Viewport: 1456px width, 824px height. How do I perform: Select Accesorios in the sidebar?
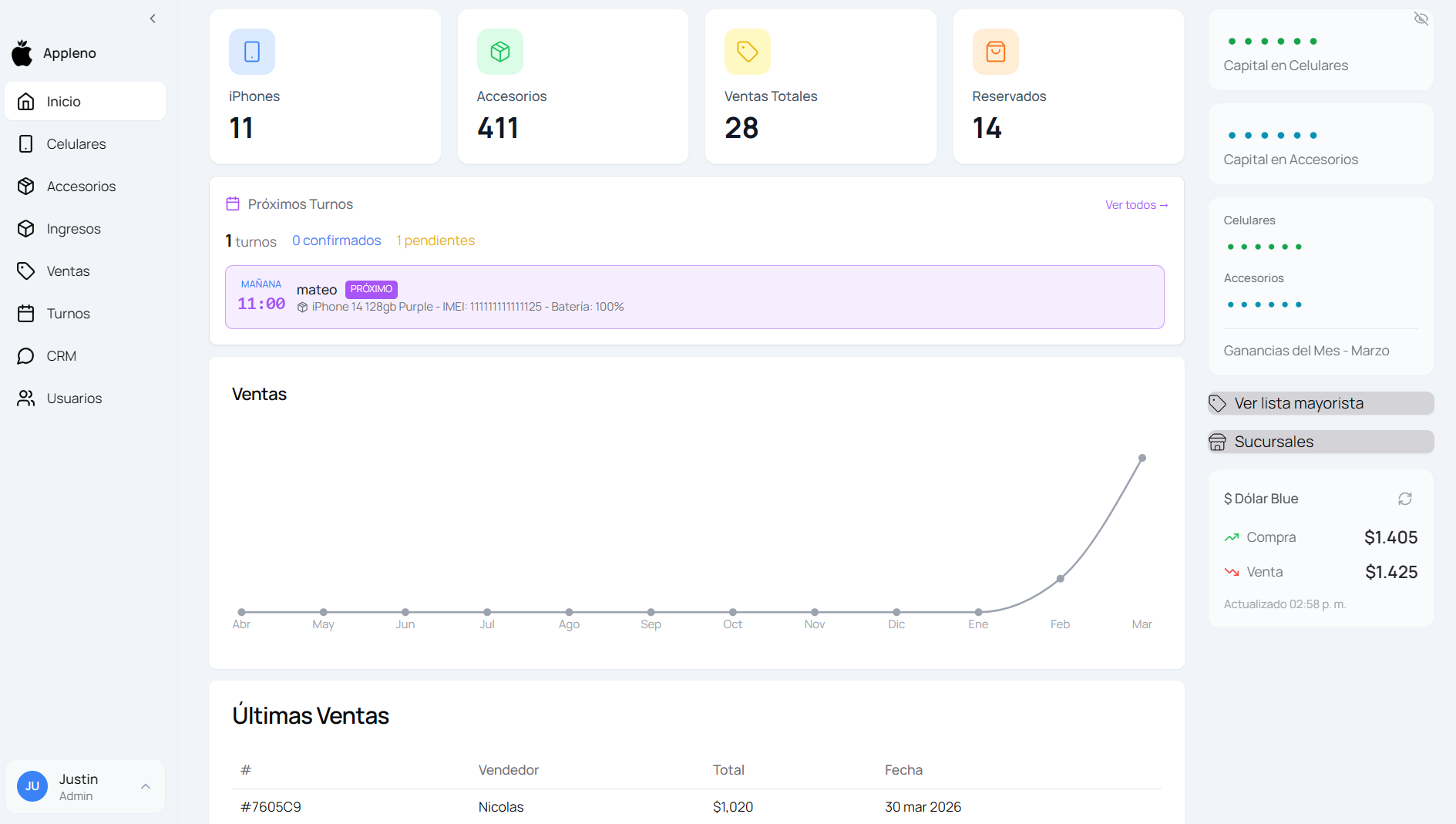click(x=81, y=186)
